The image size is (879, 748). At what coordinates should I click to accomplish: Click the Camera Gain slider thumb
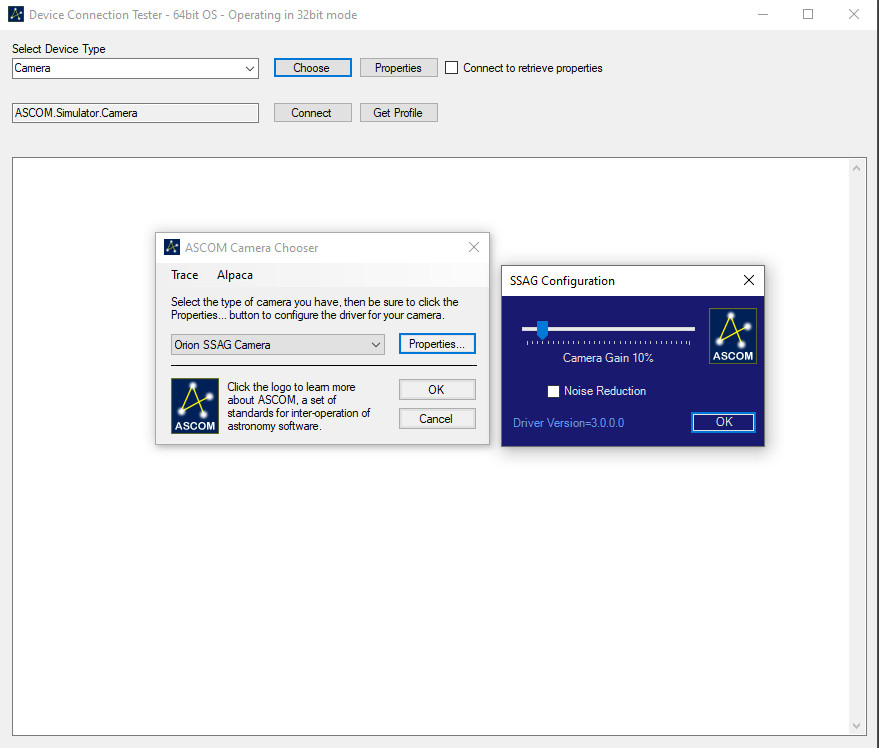[x=542, y=330]
